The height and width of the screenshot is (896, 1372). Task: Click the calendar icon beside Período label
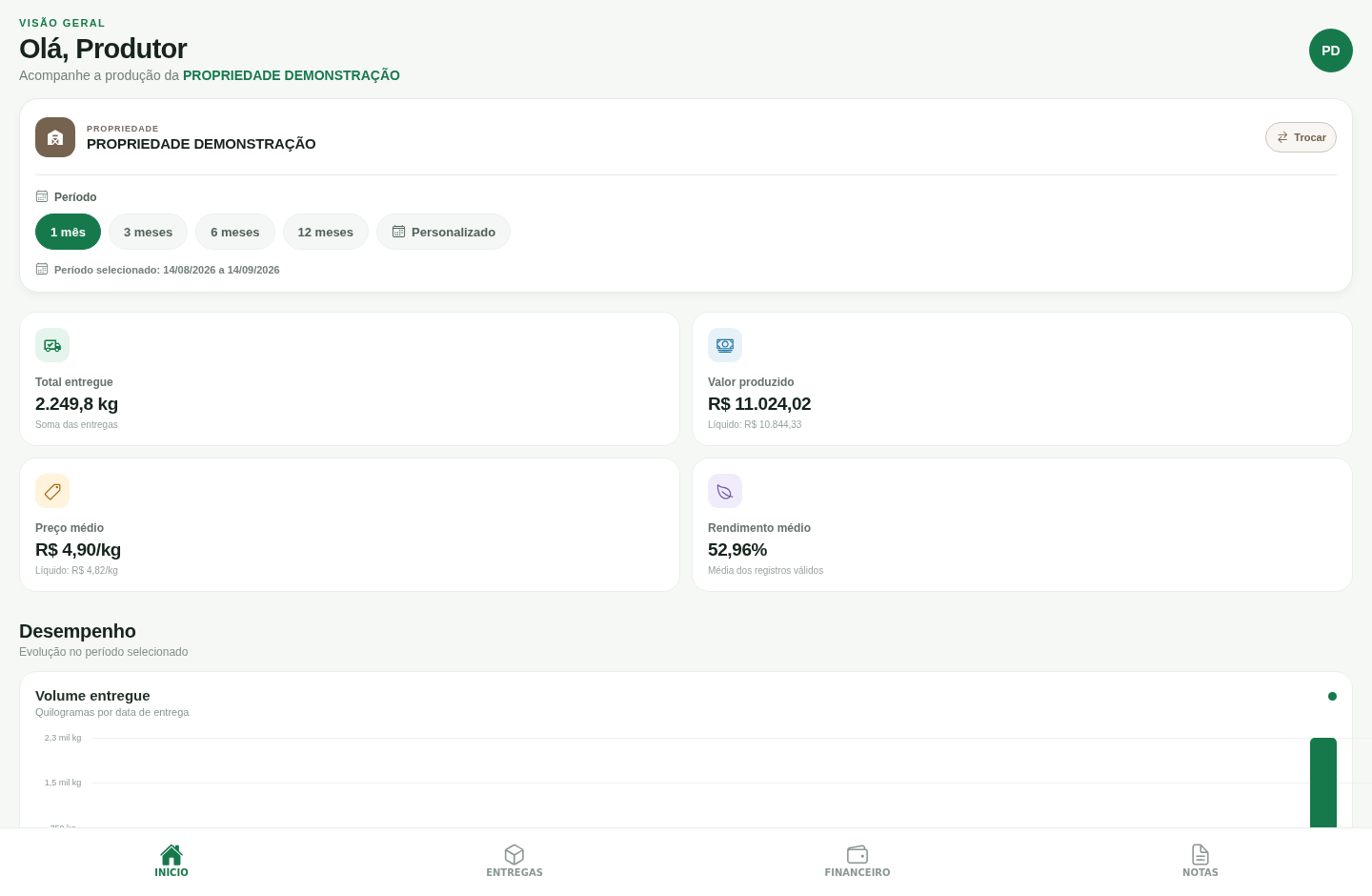click(x=42, y=196)
